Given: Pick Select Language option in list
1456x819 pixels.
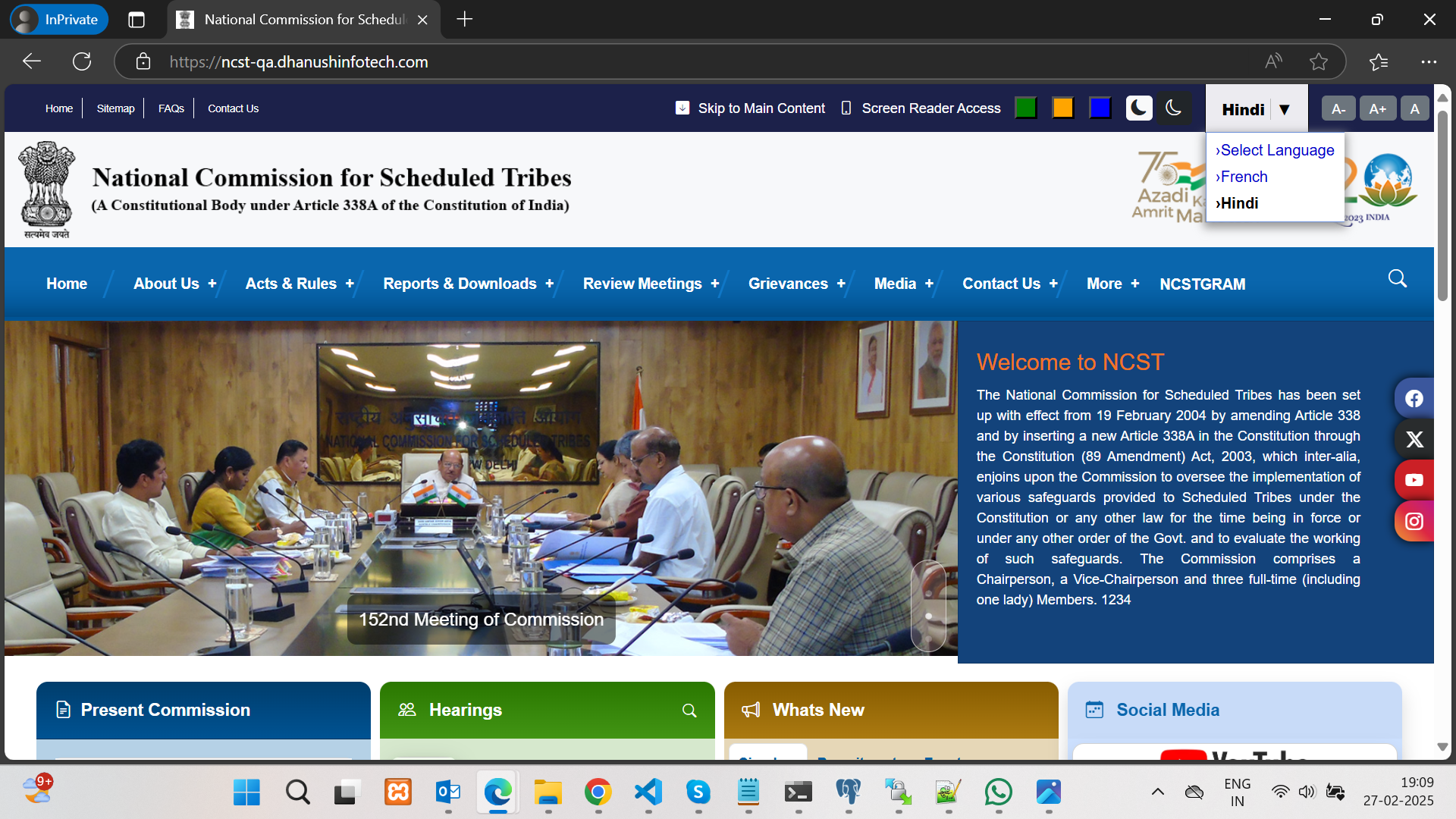Looking at the screenshot, I should [x=1275, y=150].
